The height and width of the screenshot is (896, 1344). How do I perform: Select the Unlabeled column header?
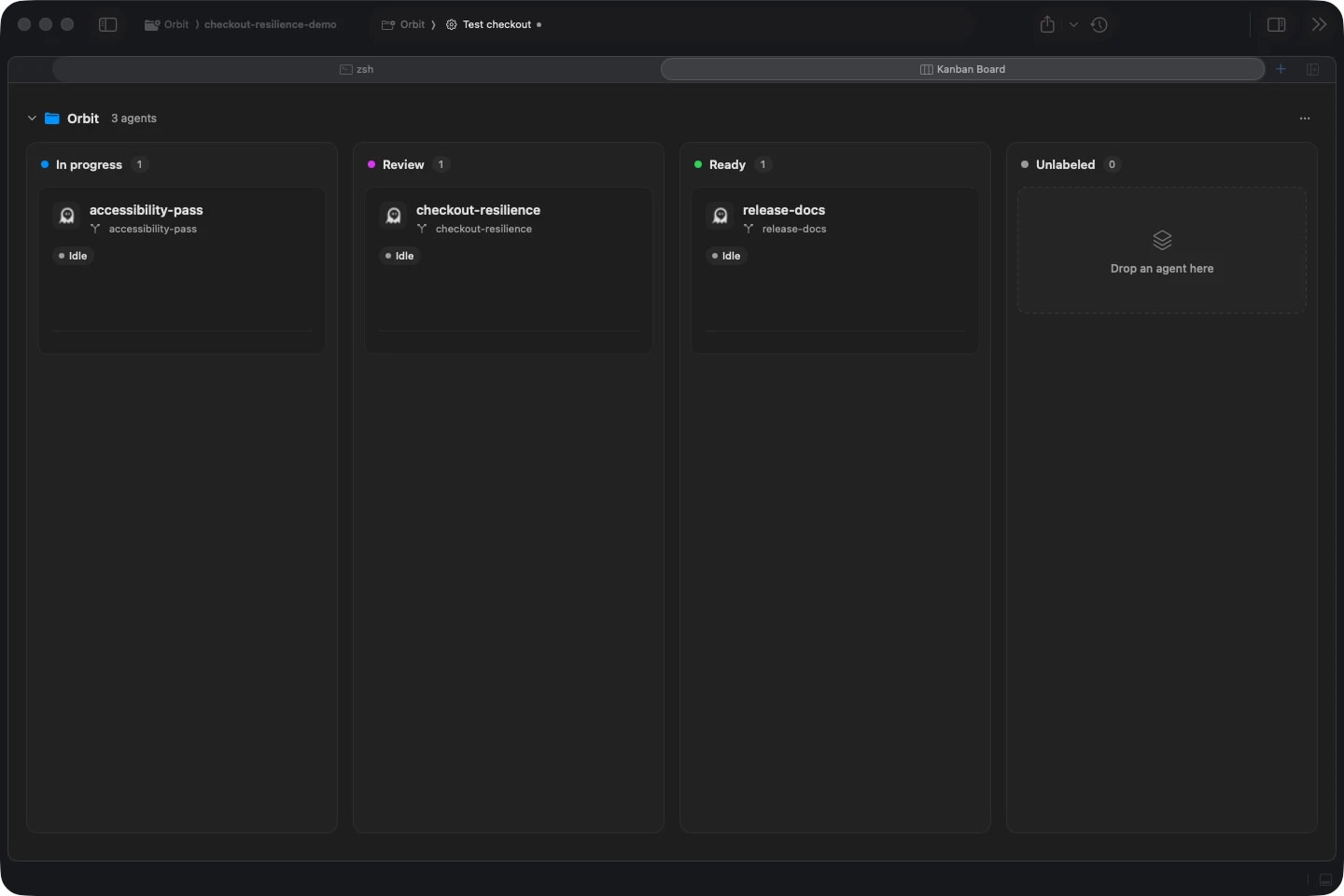click(x=1065, y=164)
